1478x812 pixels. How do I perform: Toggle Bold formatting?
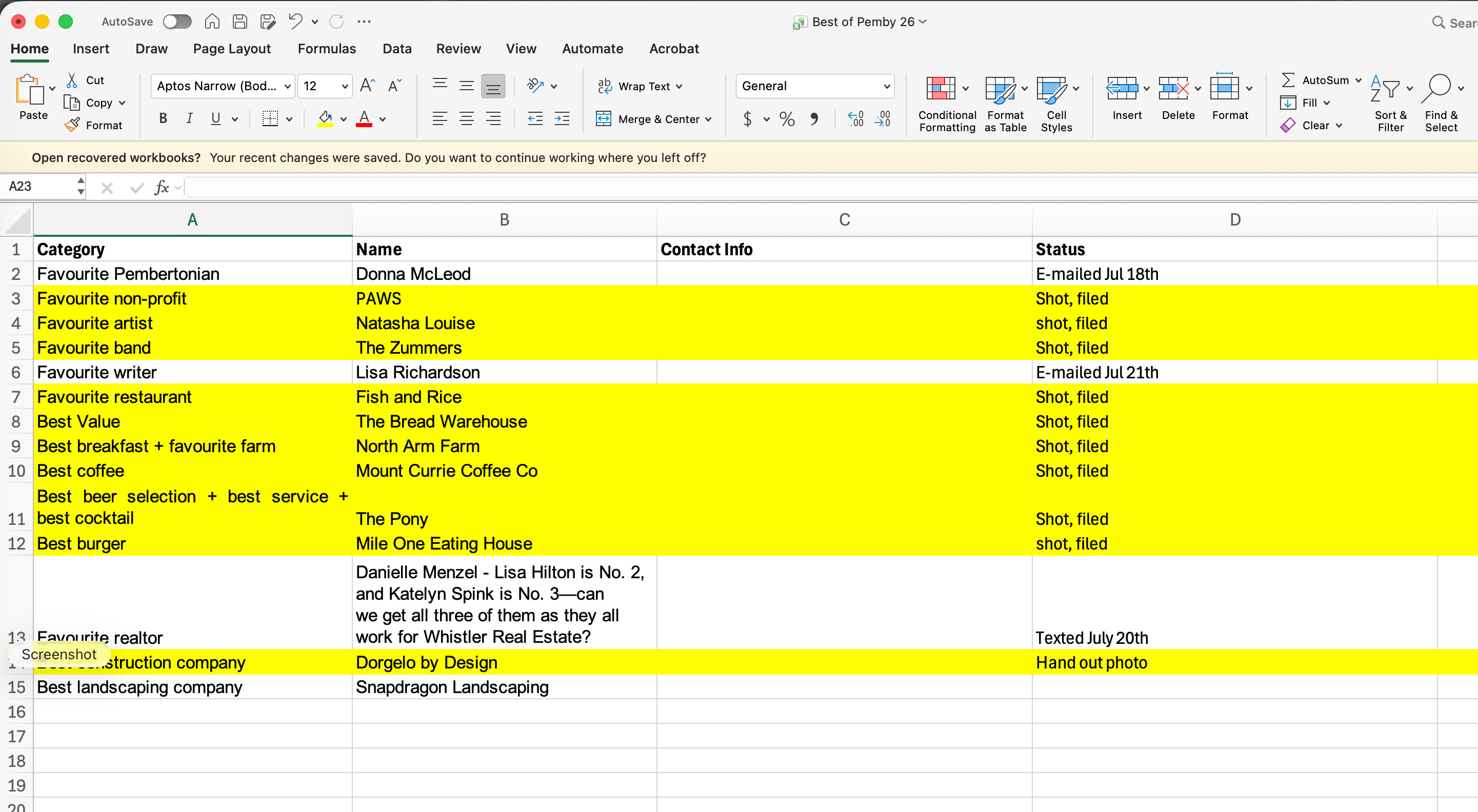[x=163, y=119]
